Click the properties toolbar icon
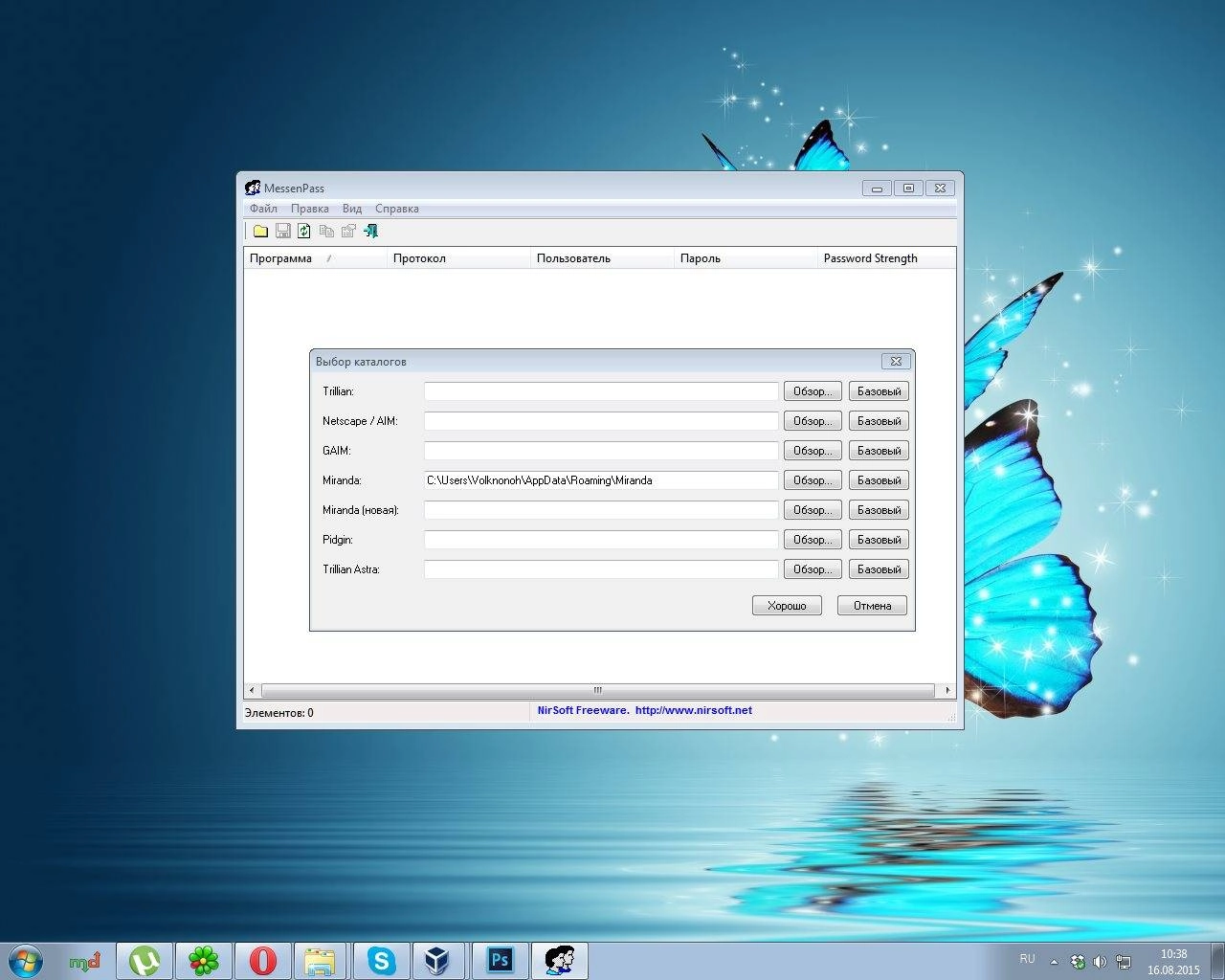This screenshot has height=980, width=1225. coord(348,231)
